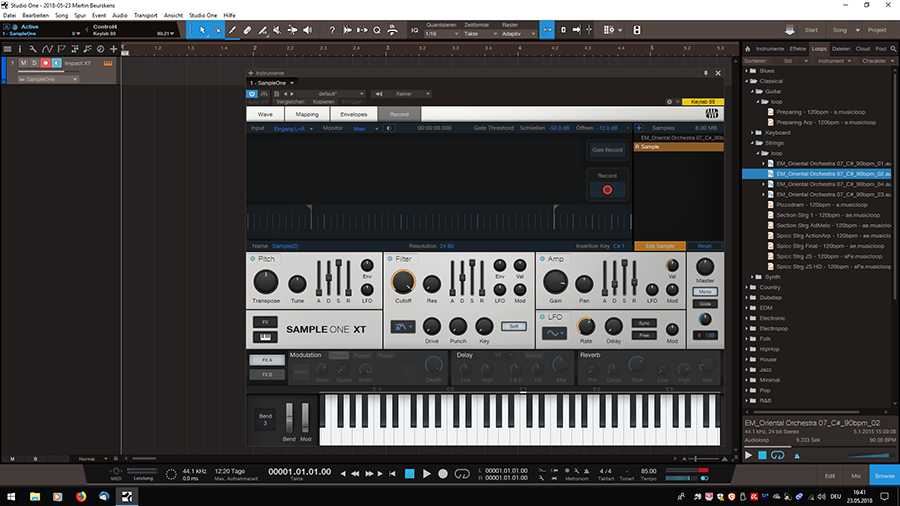Click the Edit Sample button
Image resolution: width=900 pixels, height=506 pixels.
pyautogui.click(x=660, y=246)
